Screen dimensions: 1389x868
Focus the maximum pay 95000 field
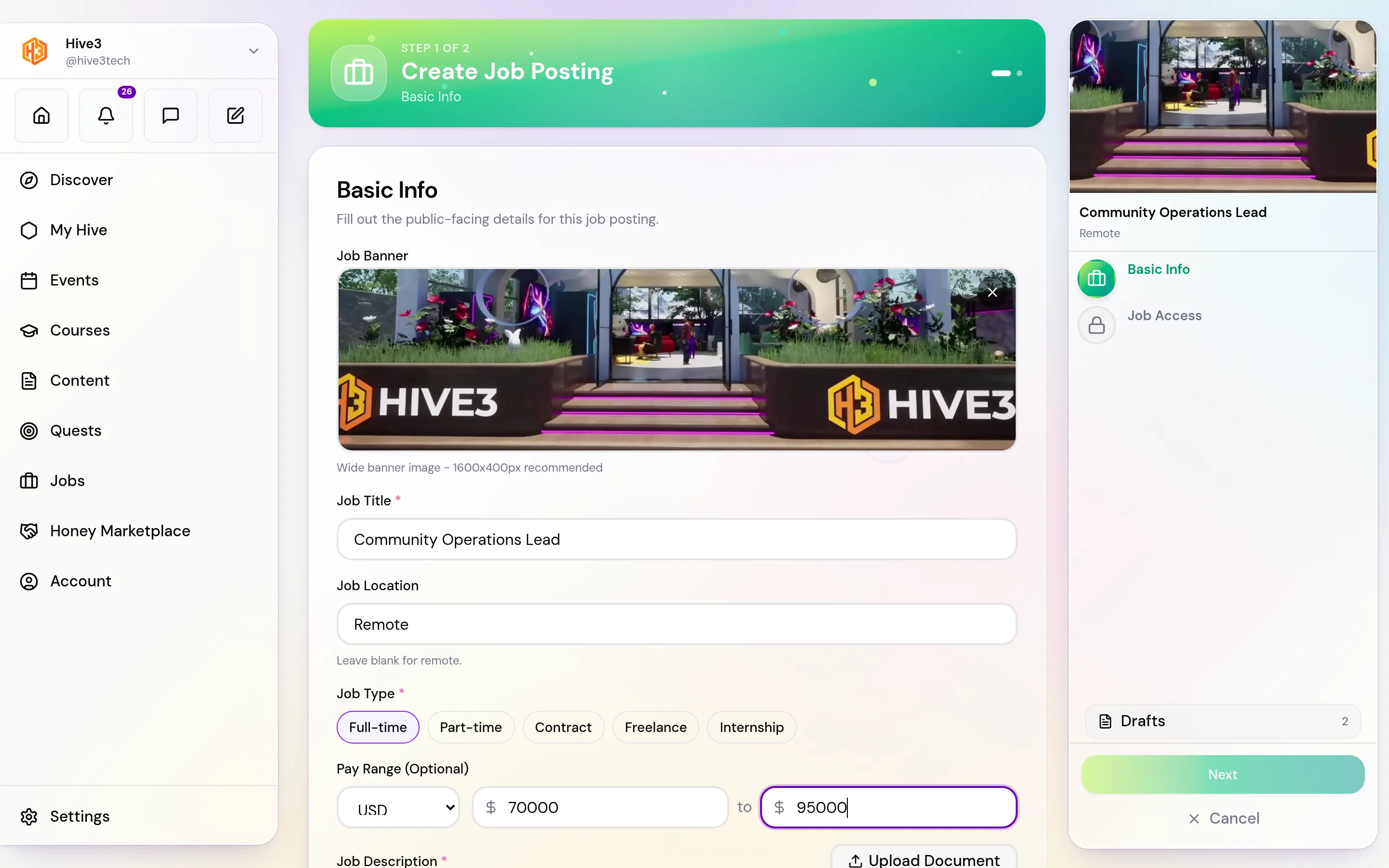coord(888,808)
